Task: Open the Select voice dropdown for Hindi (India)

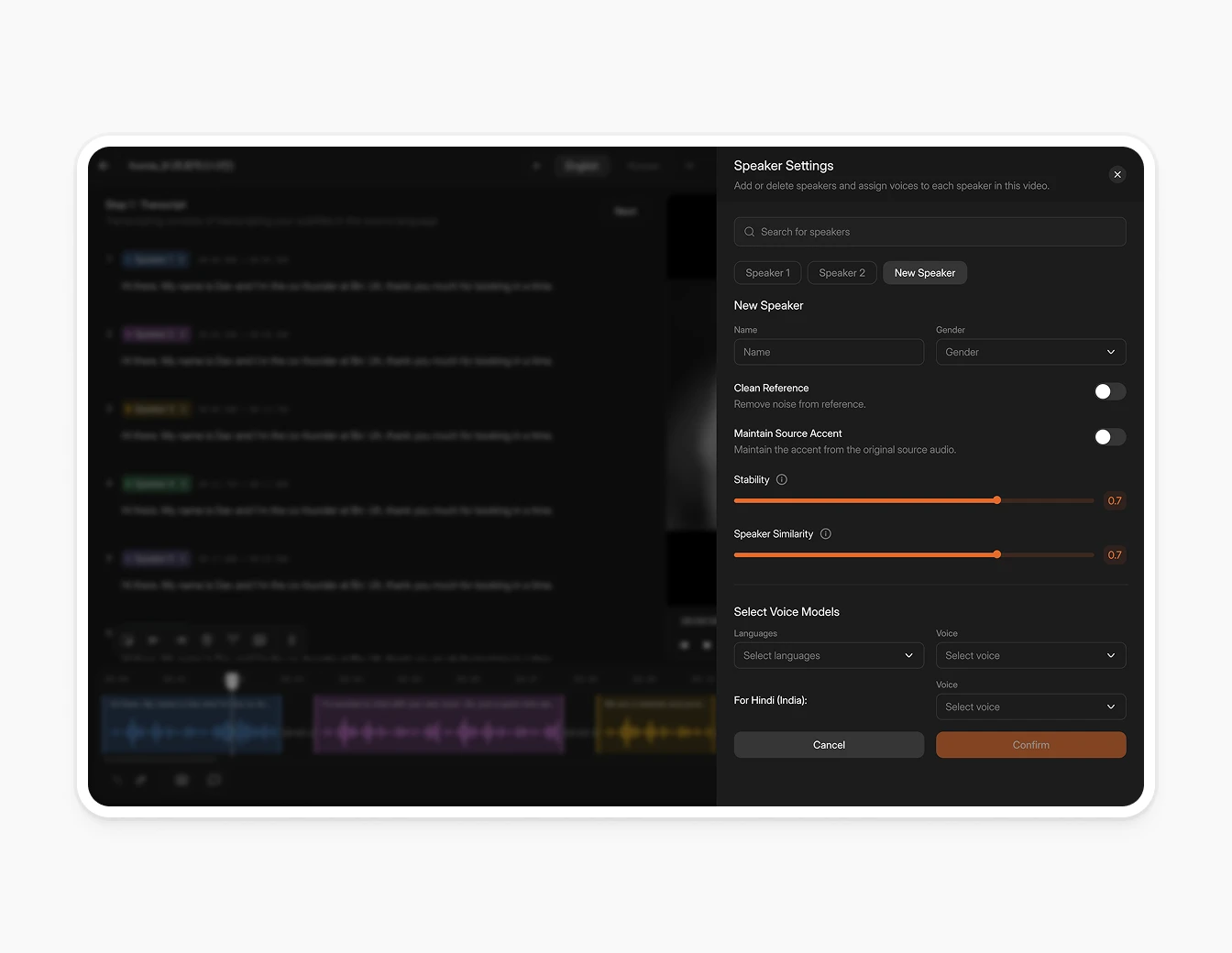Action: (x=1030, y=707)
